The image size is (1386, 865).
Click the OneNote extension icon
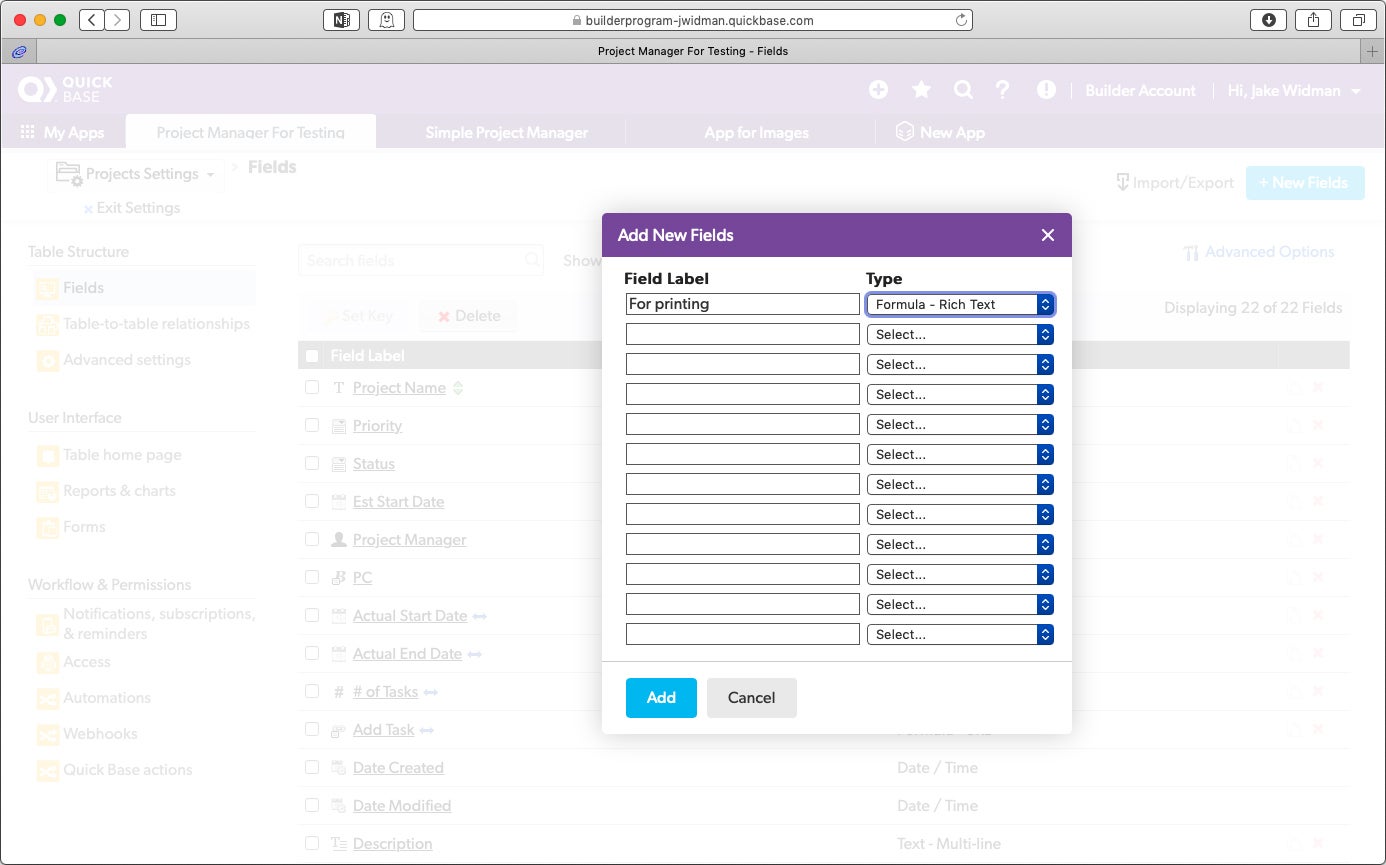click(342, 19)
